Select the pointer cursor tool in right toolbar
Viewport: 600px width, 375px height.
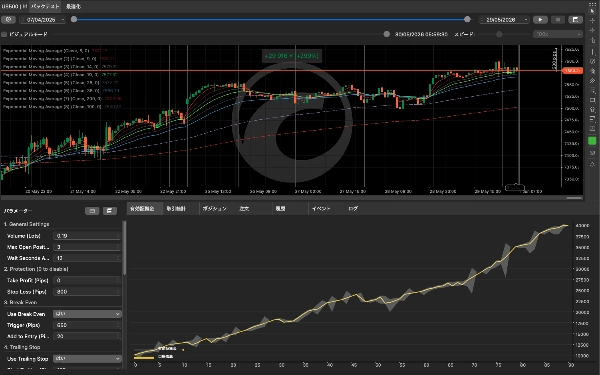pos(592,11)
